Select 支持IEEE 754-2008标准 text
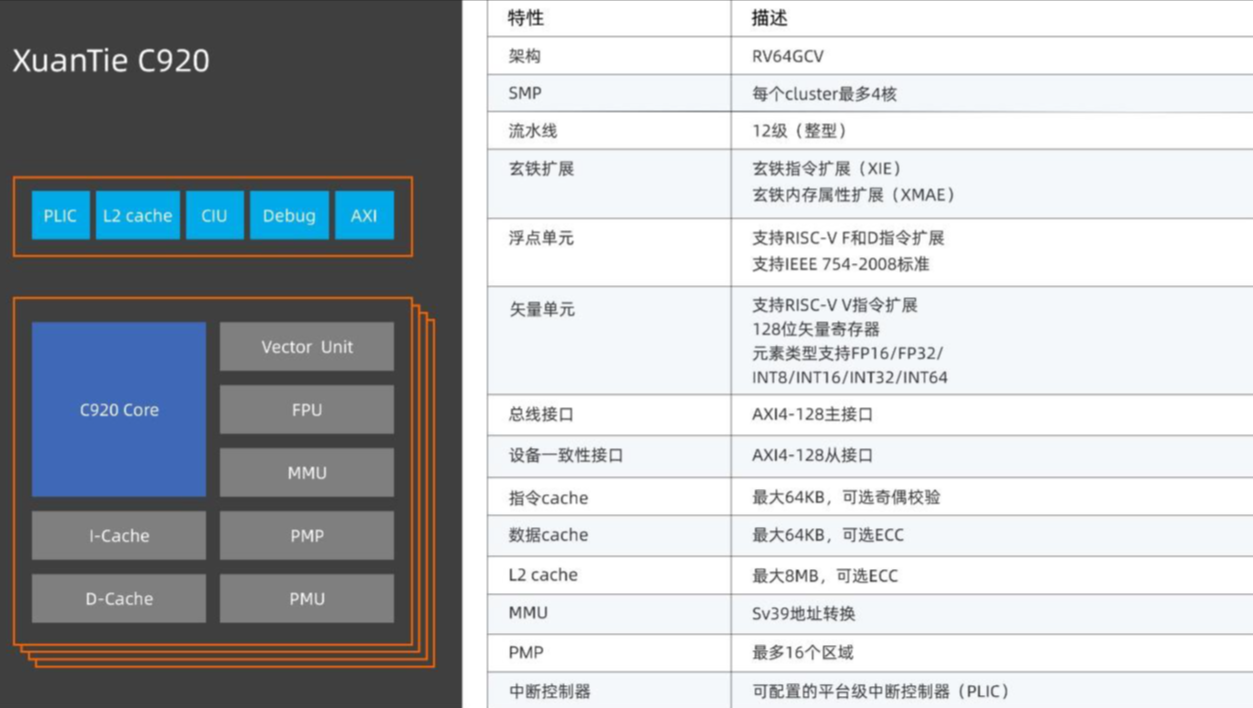1253x708 pixels. (x=840, y=264)
